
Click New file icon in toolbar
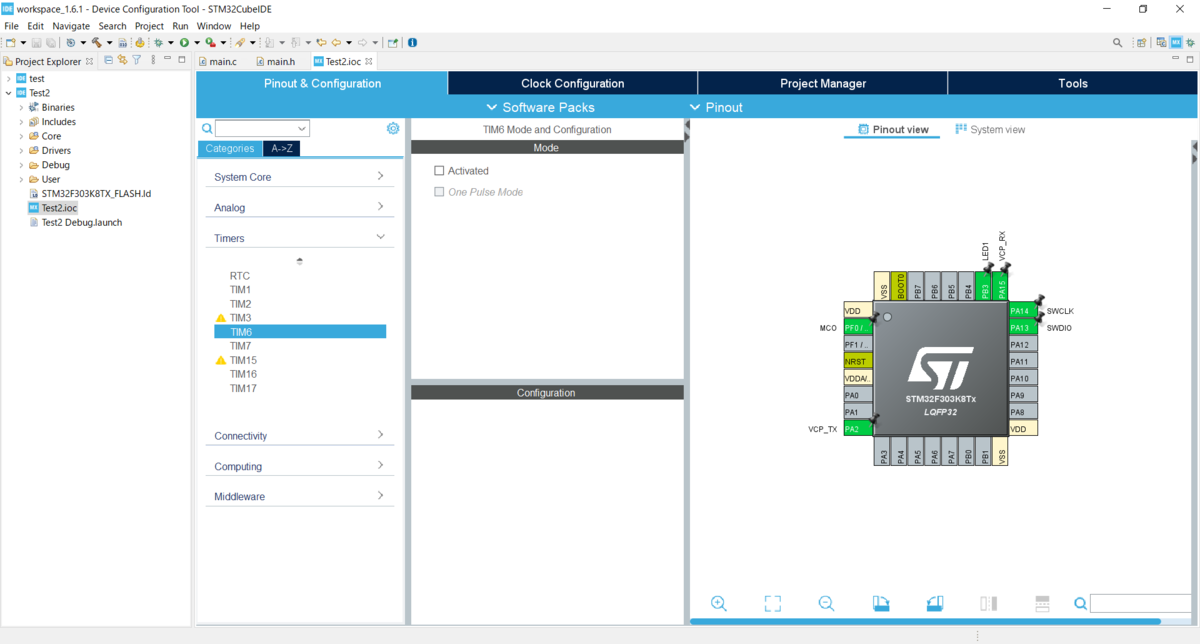(10, 43)
